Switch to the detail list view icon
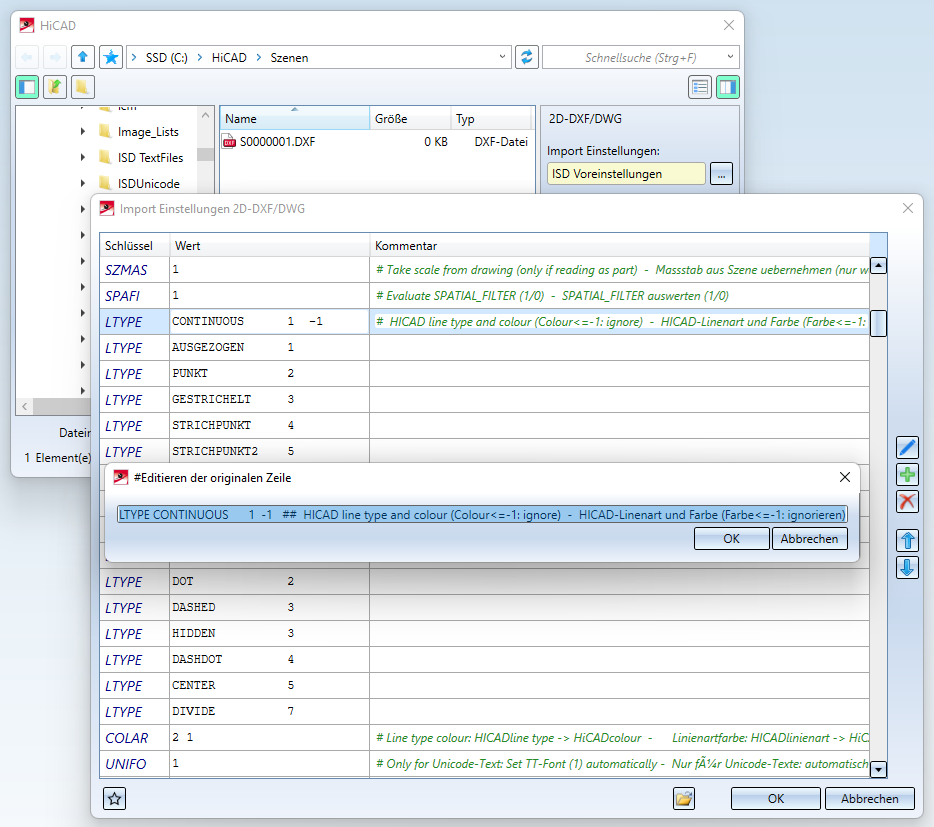This screenshot has width=934, height=827. coord(700,87)
